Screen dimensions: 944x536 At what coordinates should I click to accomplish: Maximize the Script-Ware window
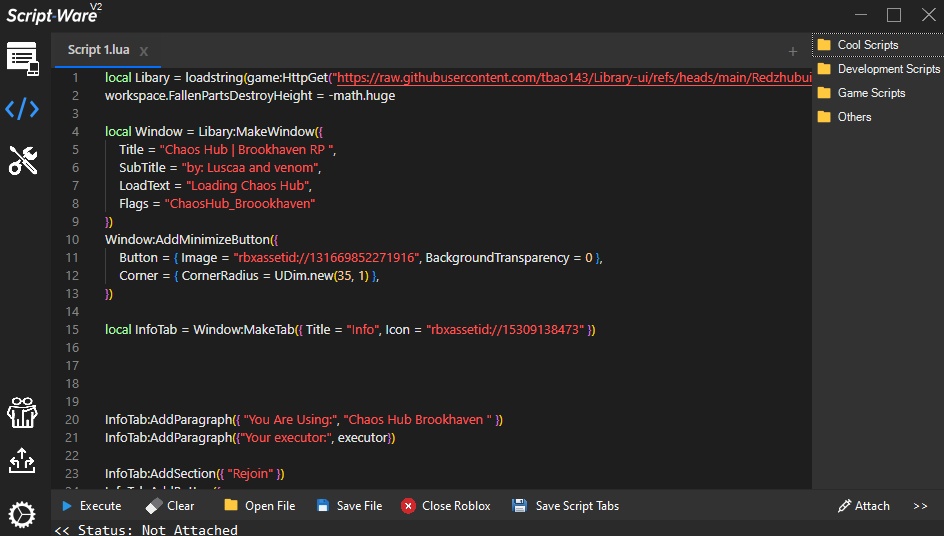pos(894,14)
